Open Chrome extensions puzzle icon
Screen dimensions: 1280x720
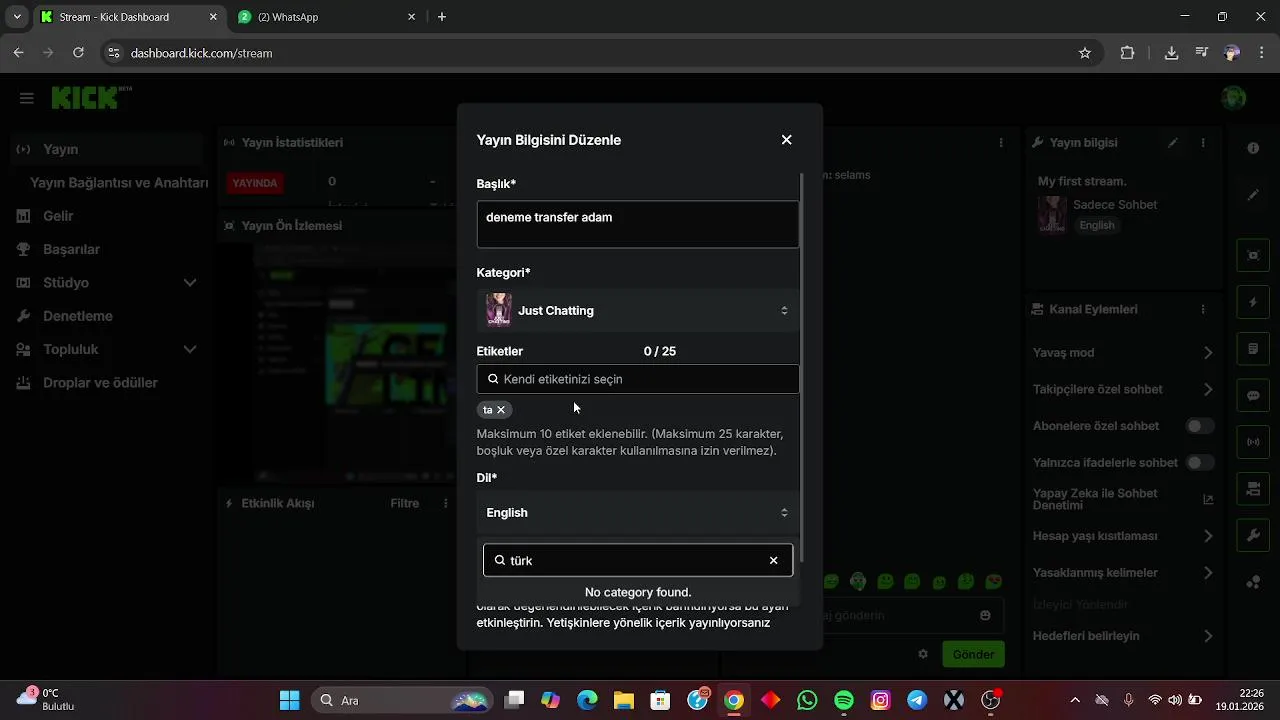click(1128, 53)
